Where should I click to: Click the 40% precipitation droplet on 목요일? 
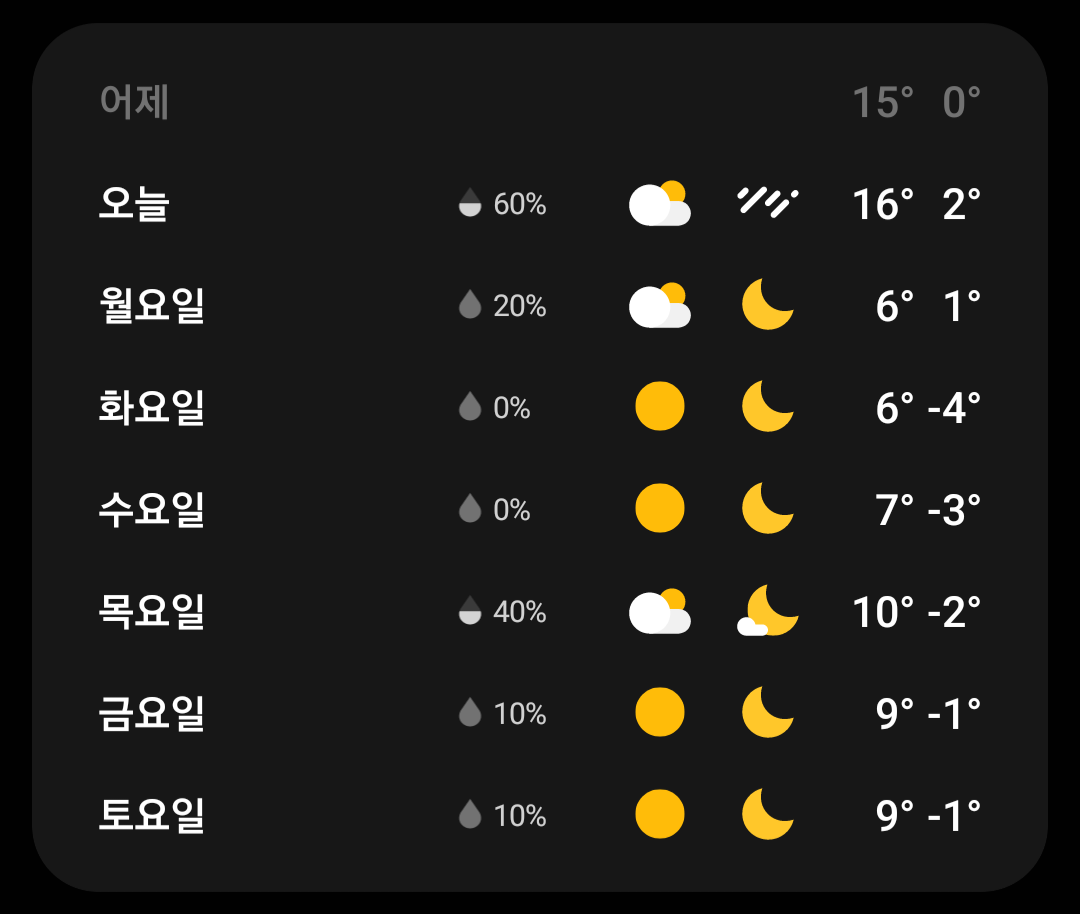[x=470, y=611]
